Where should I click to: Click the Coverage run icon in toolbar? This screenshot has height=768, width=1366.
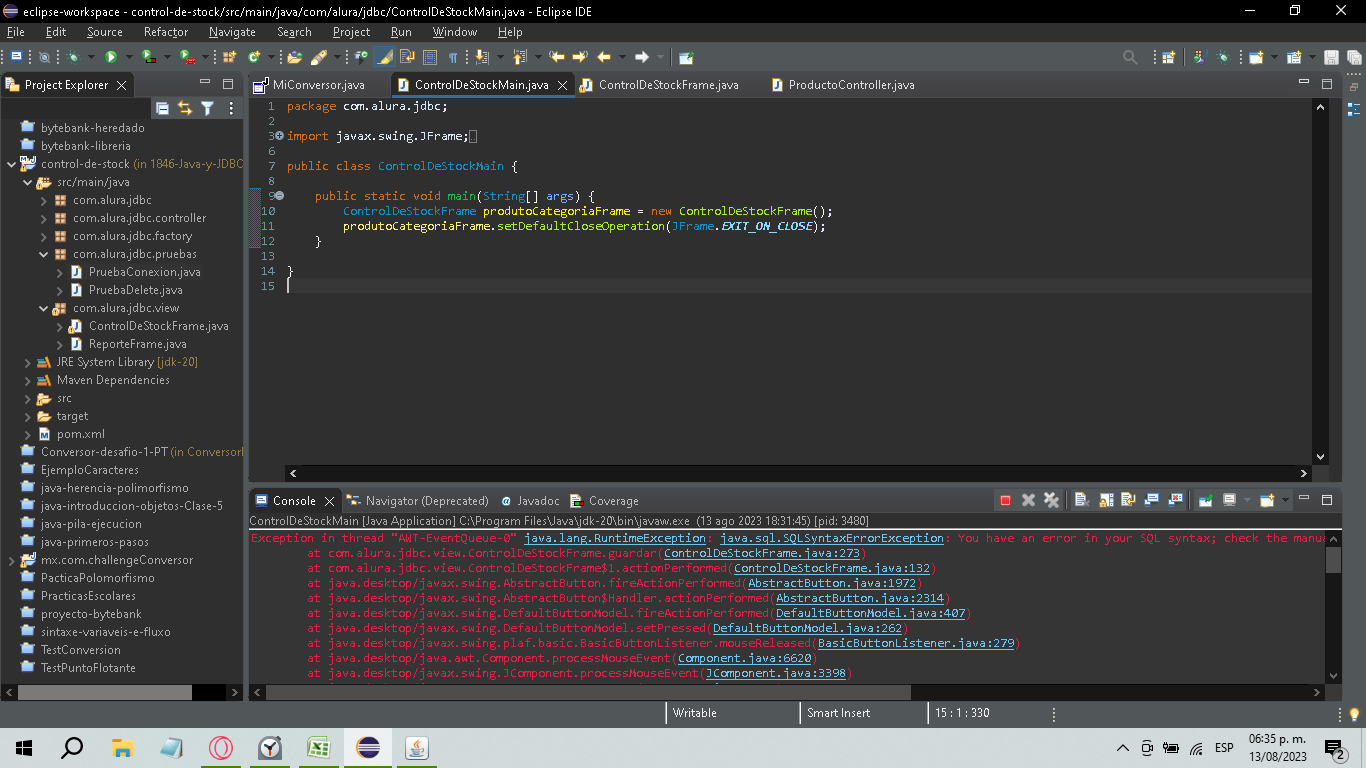pyautogui.click(x=149, y=57)
